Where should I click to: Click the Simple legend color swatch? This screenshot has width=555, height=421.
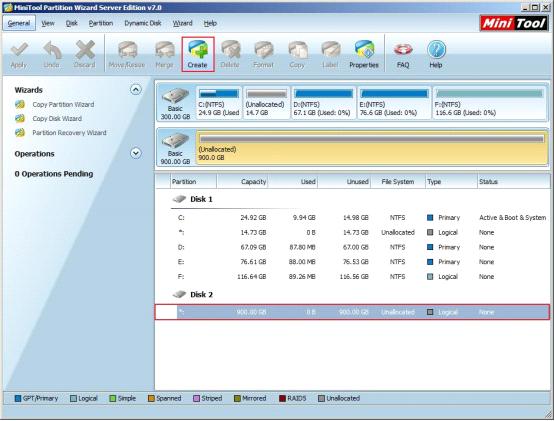113,398
